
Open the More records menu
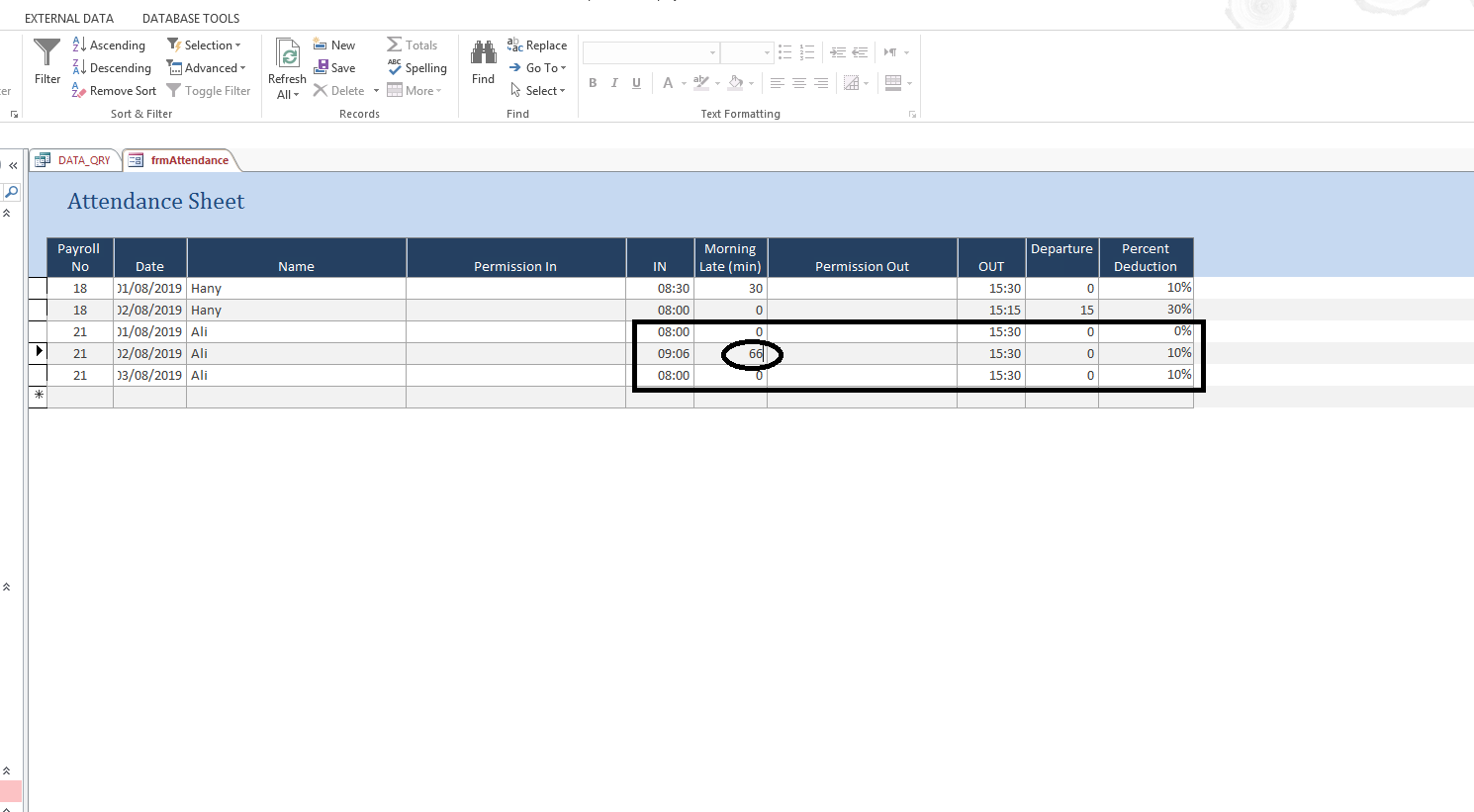click(x=415, y=91)
